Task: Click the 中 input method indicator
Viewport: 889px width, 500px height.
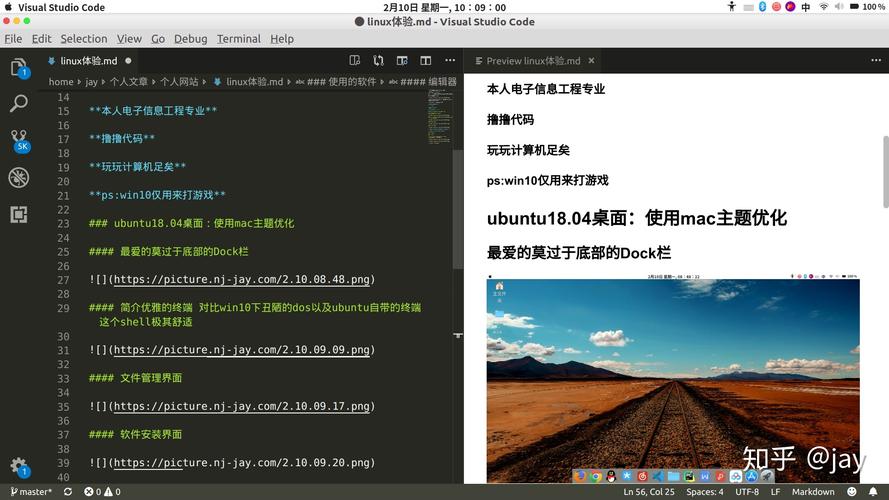Action: pos(806,7)
